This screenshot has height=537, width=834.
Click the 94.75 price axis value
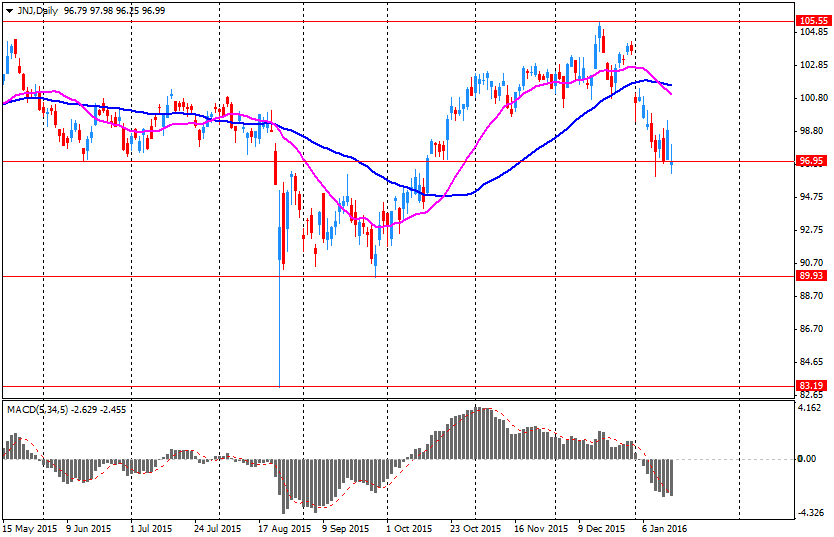tap(812, 197)
